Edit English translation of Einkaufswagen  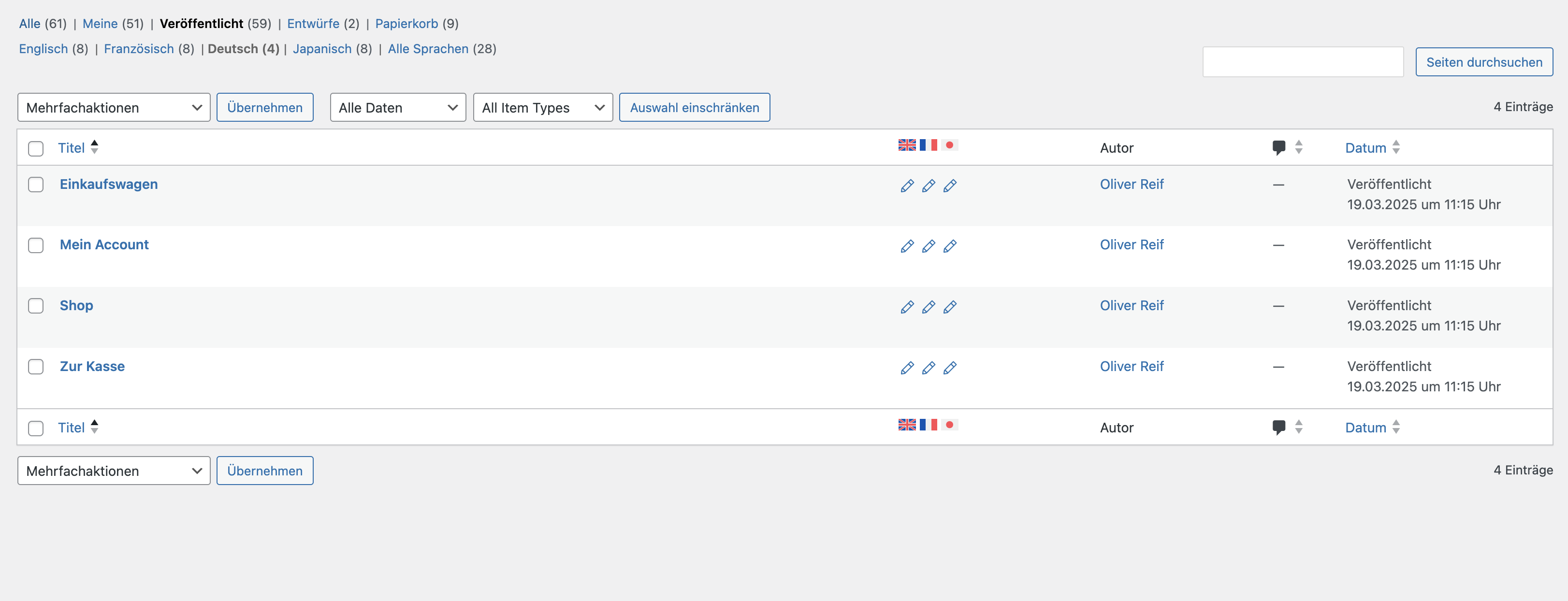(x=907, y=186)
